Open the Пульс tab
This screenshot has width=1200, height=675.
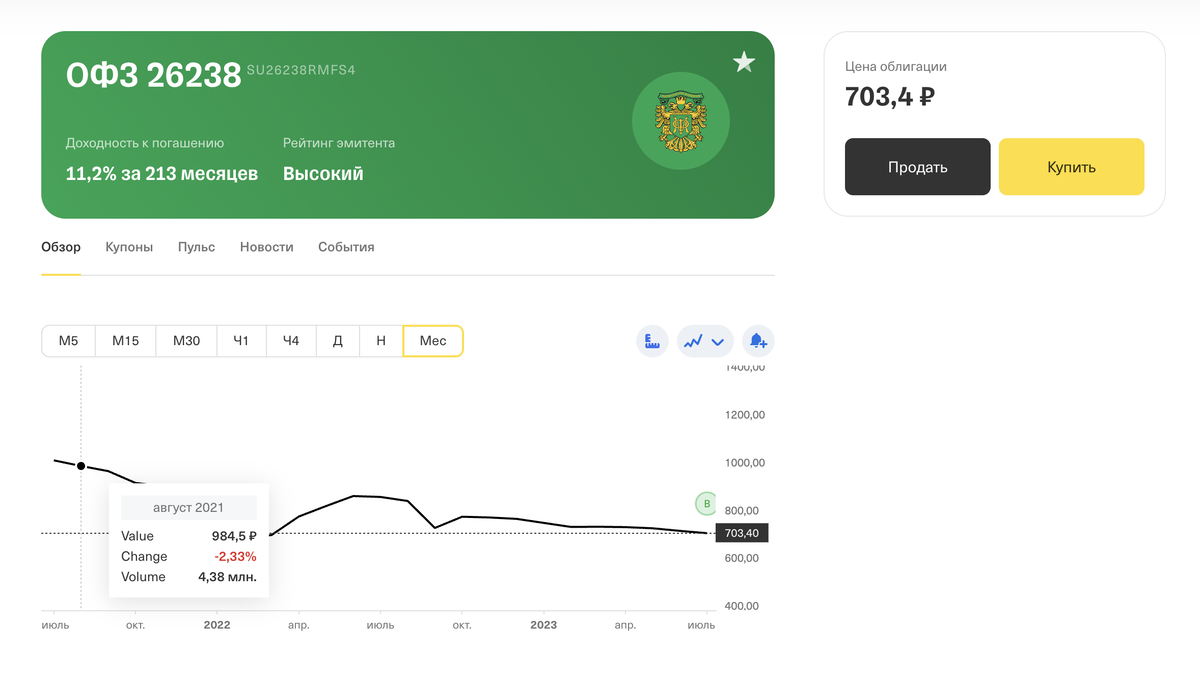[195, 247]
